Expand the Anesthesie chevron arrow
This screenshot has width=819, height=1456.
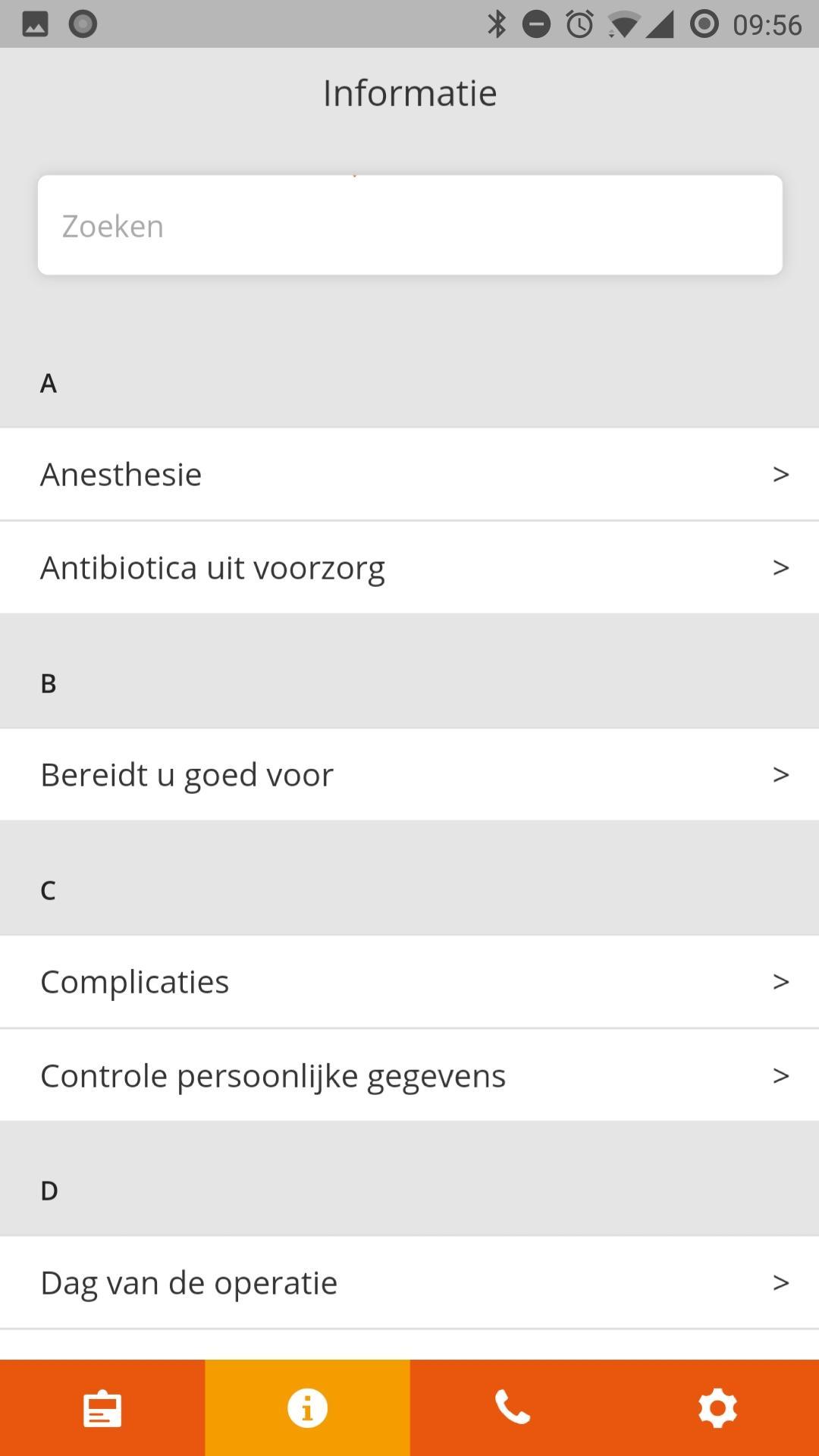coord(781,475)
